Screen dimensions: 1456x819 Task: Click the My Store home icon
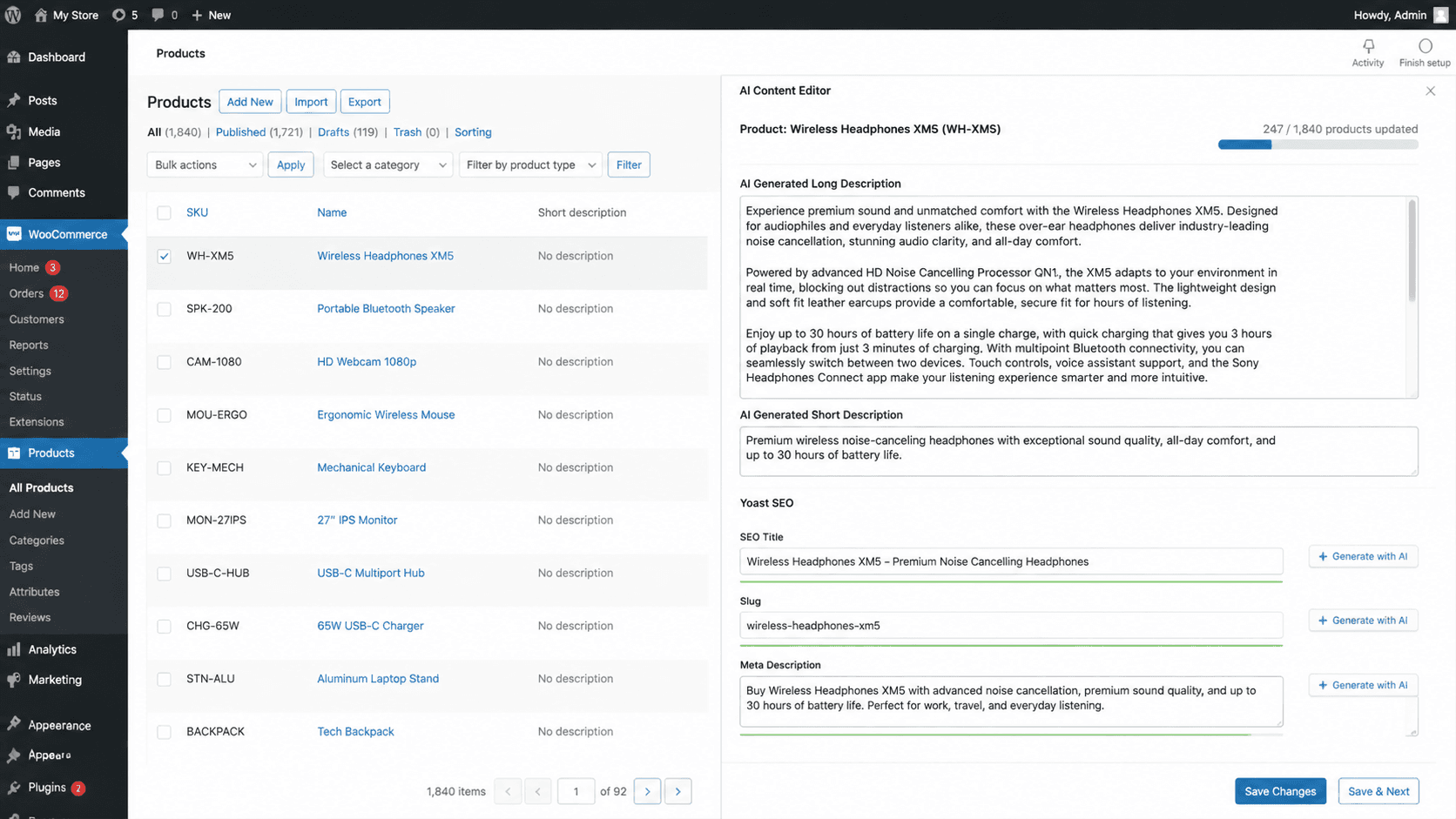(x=41, y=15)
